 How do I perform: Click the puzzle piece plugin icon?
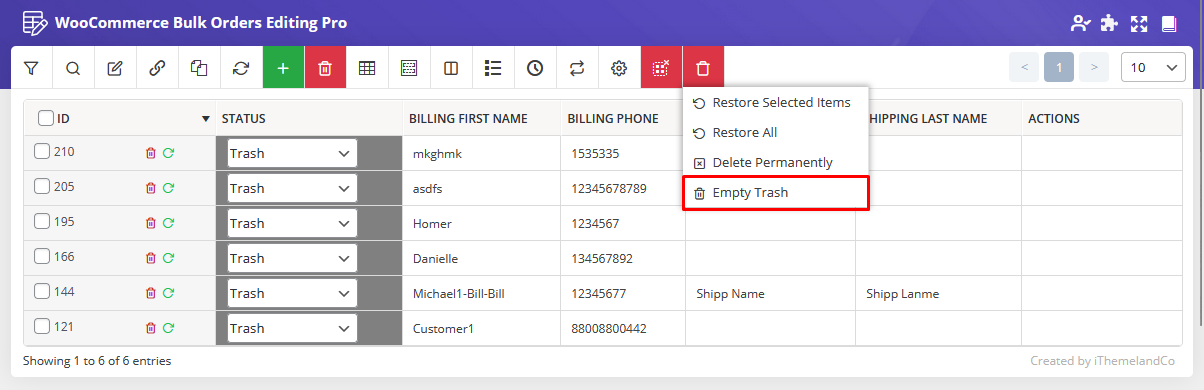click(1109, 22)
